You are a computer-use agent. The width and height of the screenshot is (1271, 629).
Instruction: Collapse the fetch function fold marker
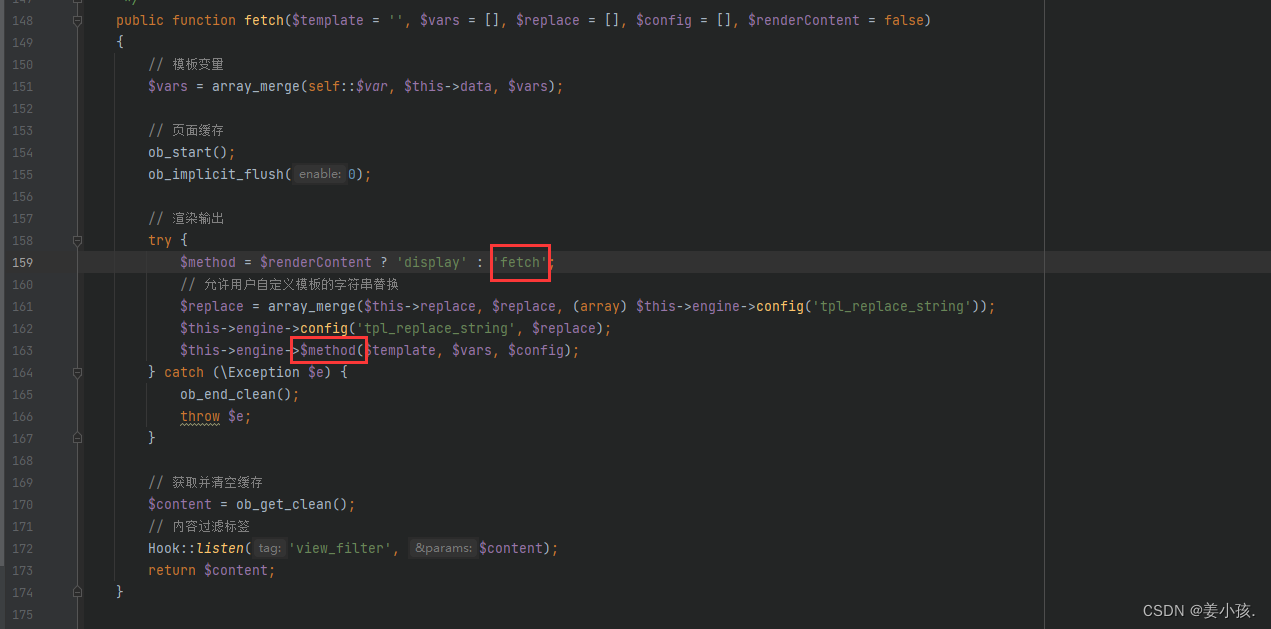(x=77, y=20)
